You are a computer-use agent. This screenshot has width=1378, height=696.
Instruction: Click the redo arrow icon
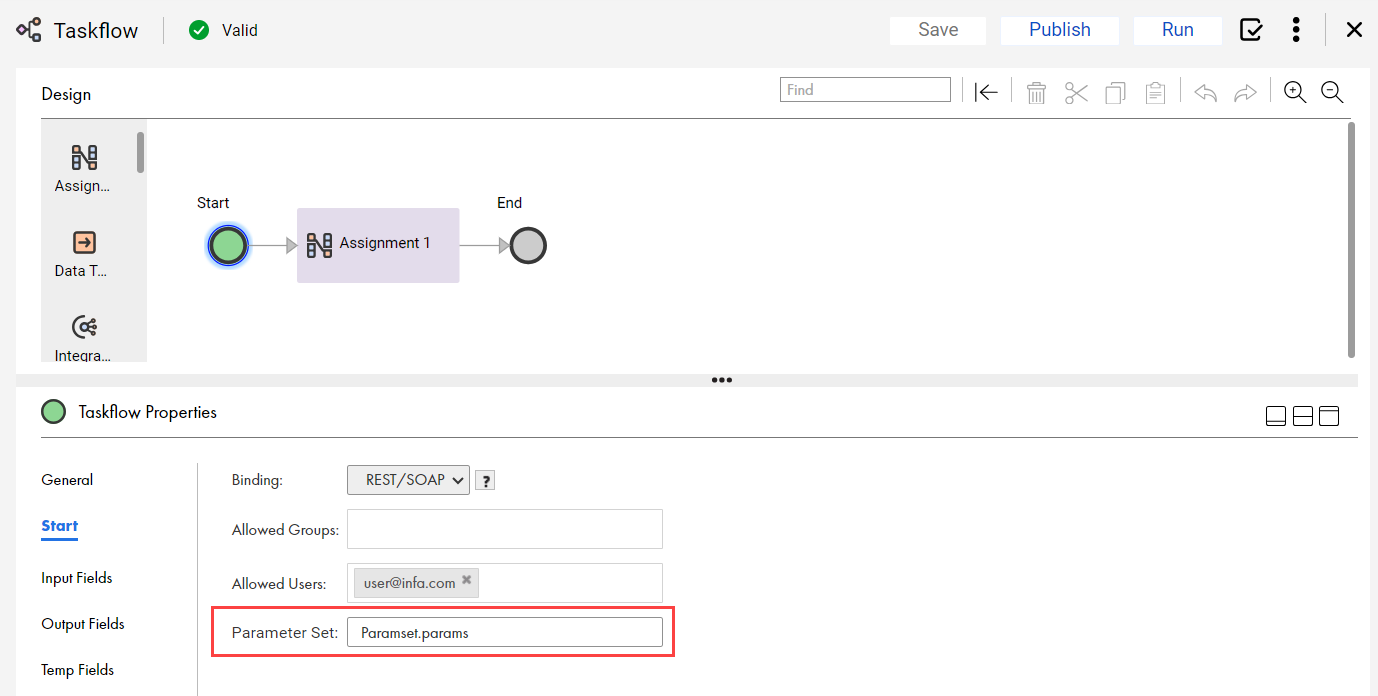1245,93
